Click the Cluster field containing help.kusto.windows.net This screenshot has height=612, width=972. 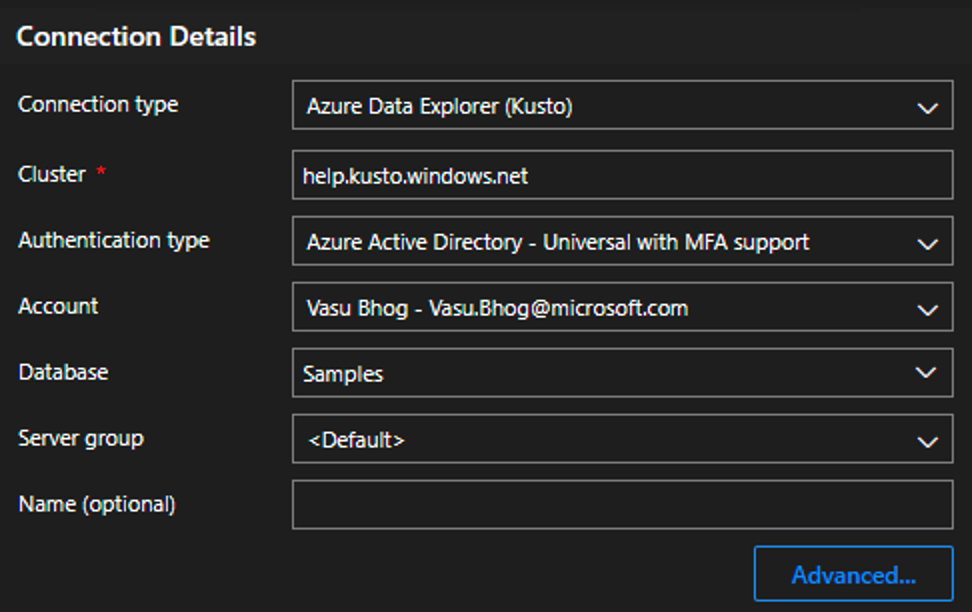click(621, 176)
